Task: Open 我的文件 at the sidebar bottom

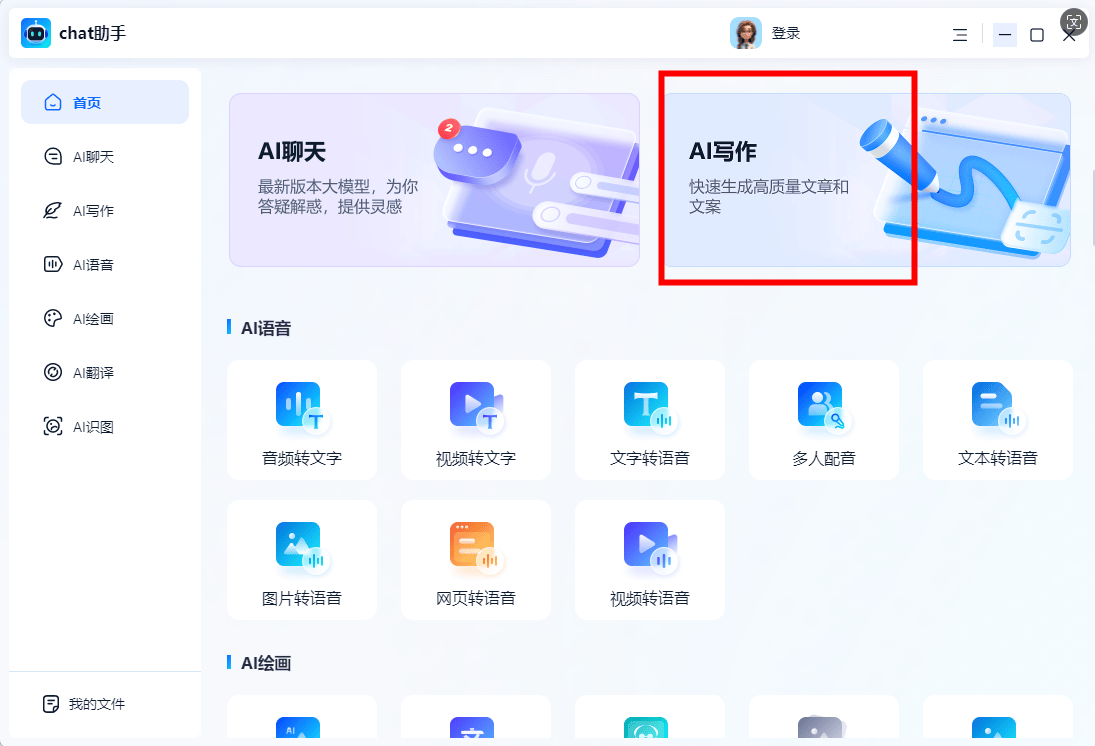Action: [x=105, y=704]
